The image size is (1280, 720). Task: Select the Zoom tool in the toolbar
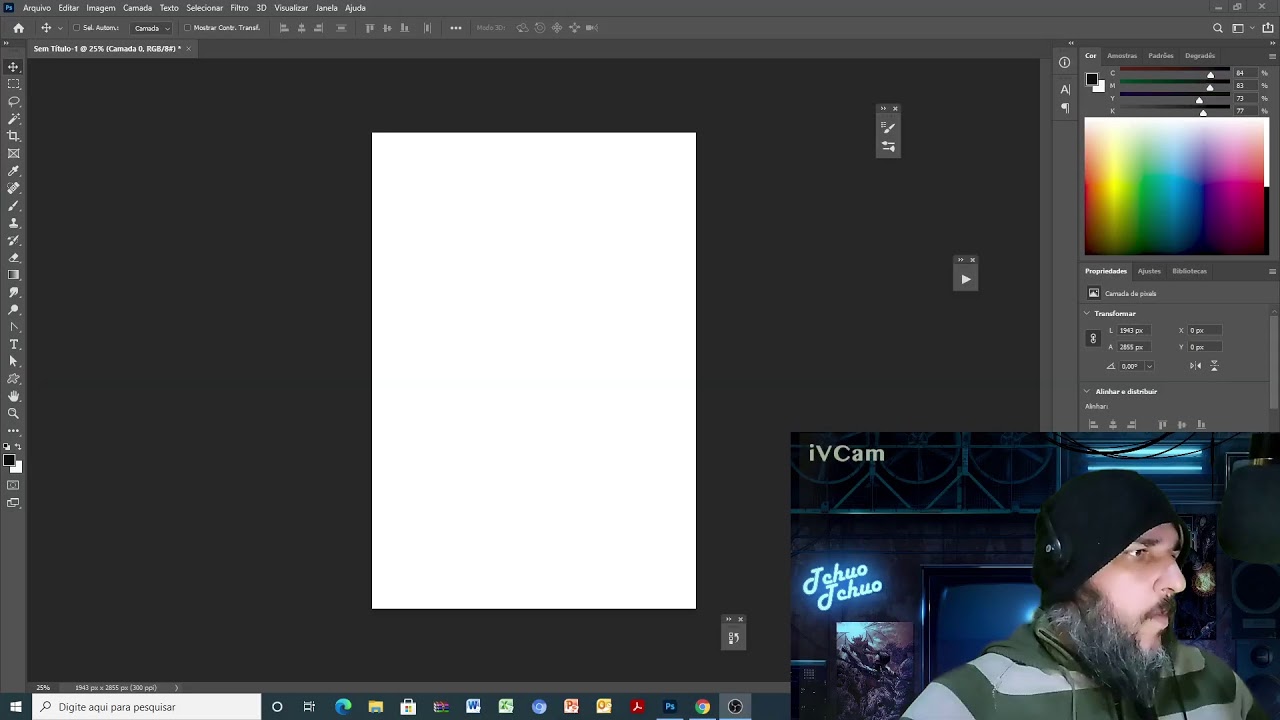(x=14, y=413)
